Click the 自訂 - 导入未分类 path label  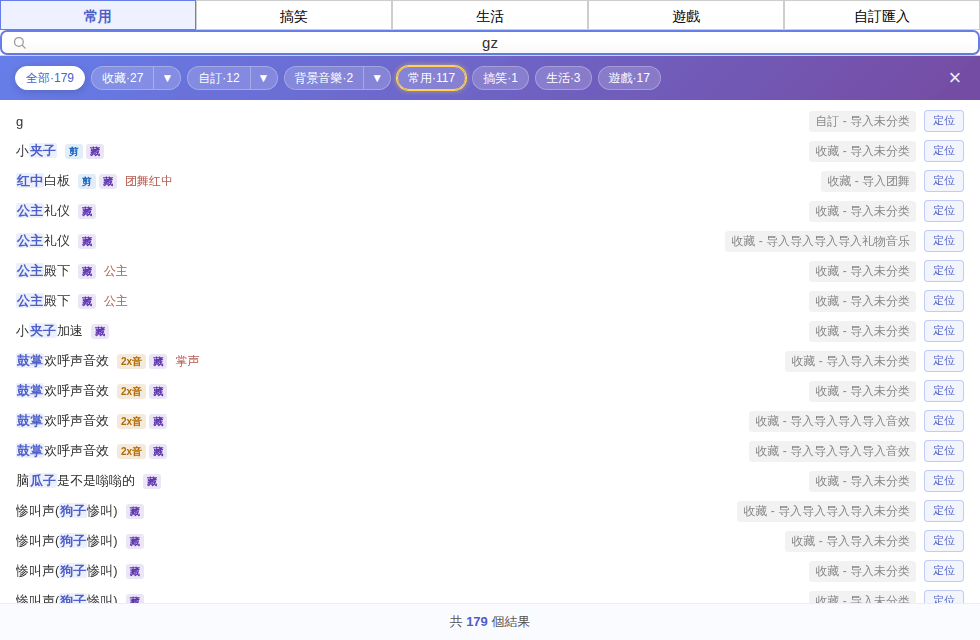862,121
